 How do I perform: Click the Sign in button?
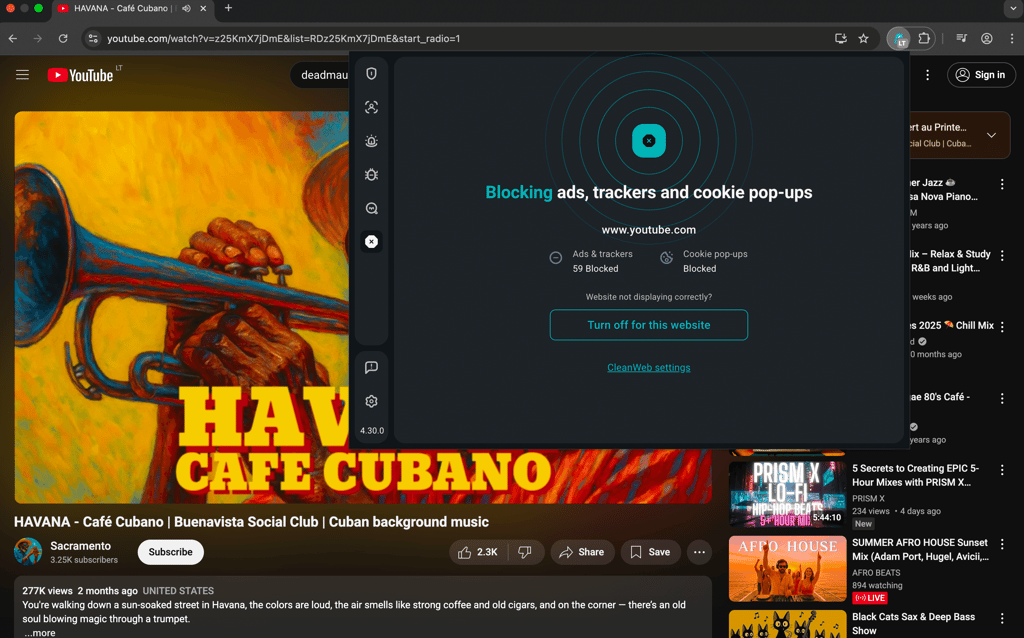point(981,75)
